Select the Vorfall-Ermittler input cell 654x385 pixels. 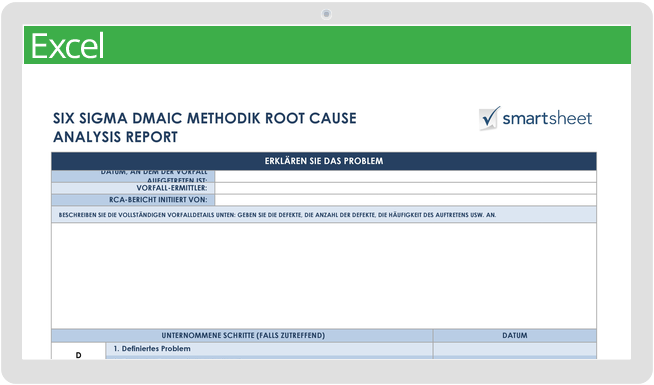pos(405,188)
